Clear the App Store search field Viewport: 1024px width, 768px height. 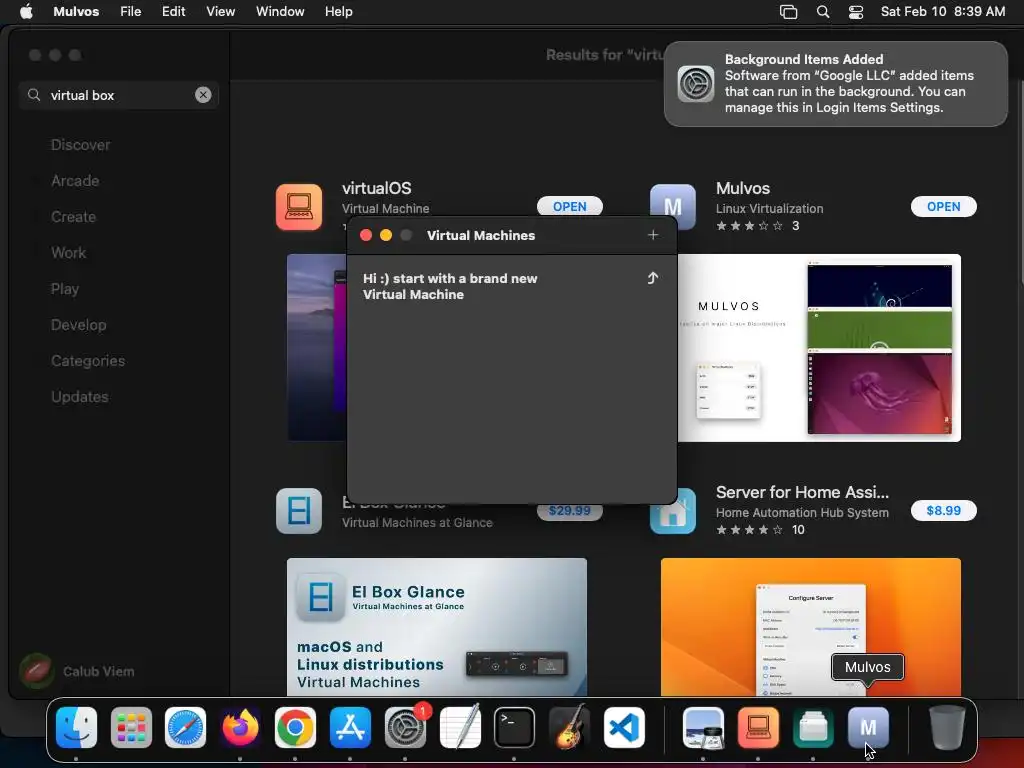click(x=203, y=95)
